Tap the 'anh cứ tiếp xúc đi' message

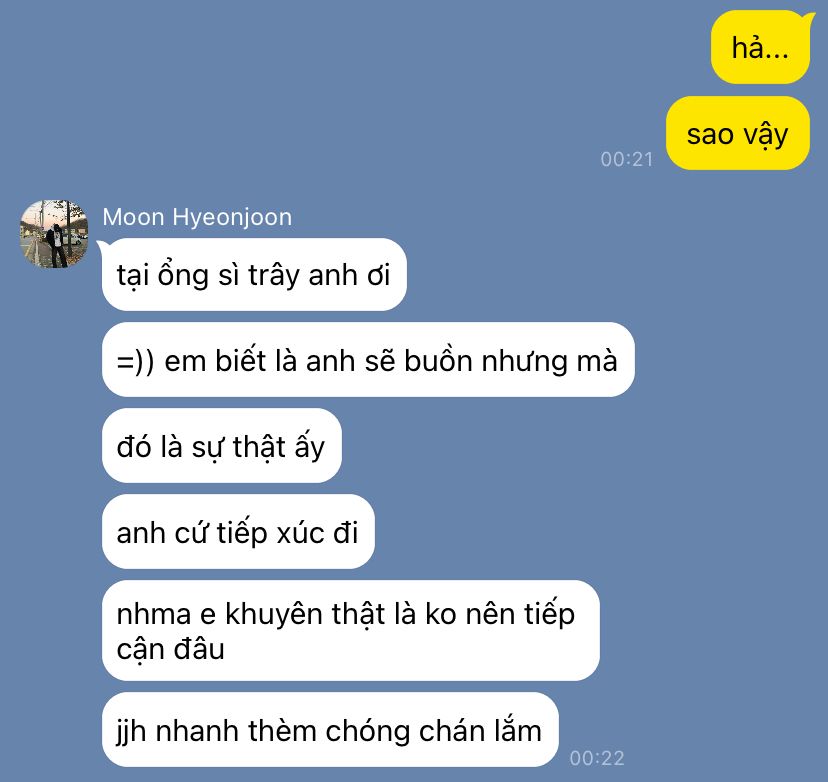point(238,532)
